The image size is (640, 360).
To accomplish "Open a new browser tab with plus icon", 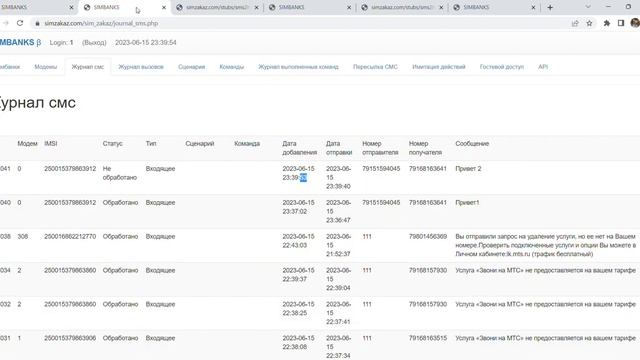I will click(x=550, y=7).
